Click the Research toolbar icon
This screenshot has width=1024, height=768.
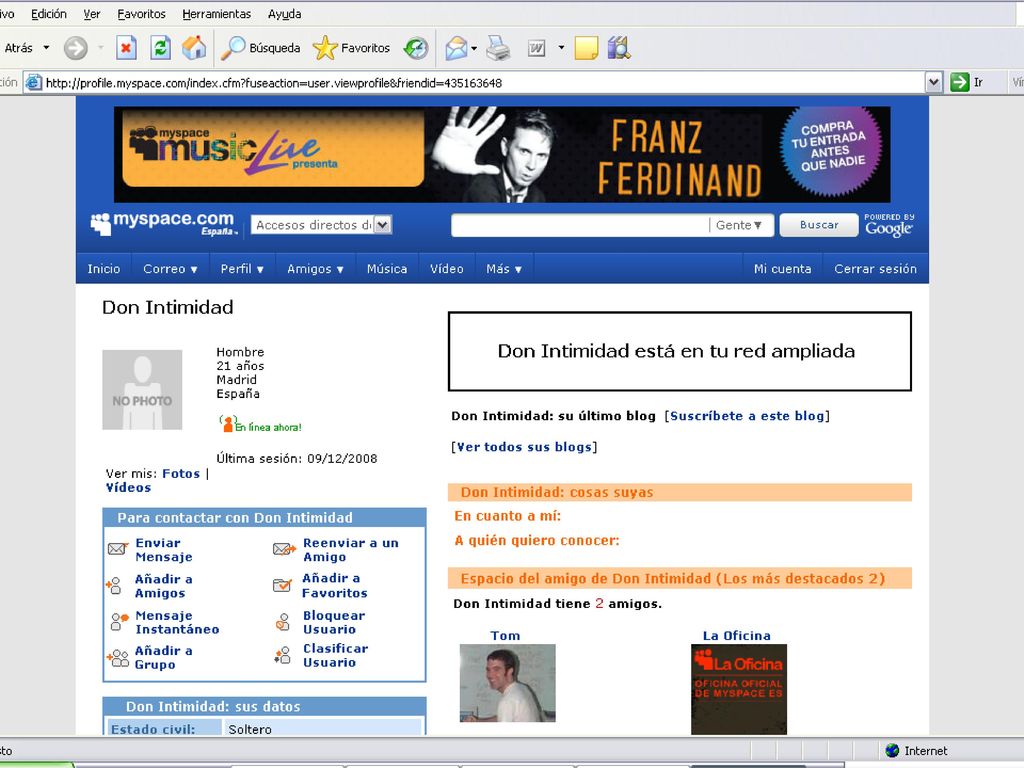pyautogui.click(x=618, y=48)
